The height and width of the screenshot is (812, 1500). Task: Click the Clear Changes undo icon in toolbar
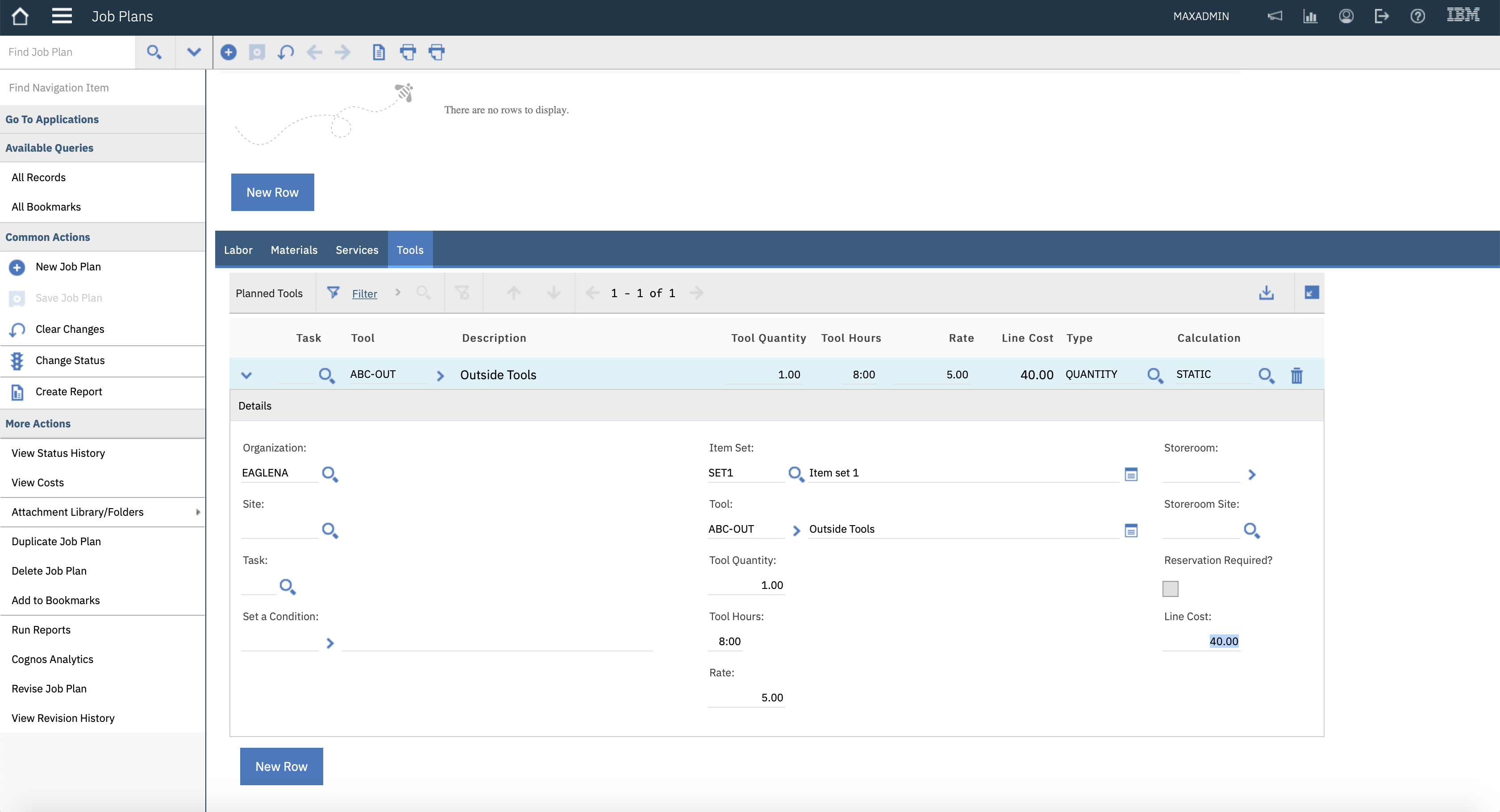(285, 52)
